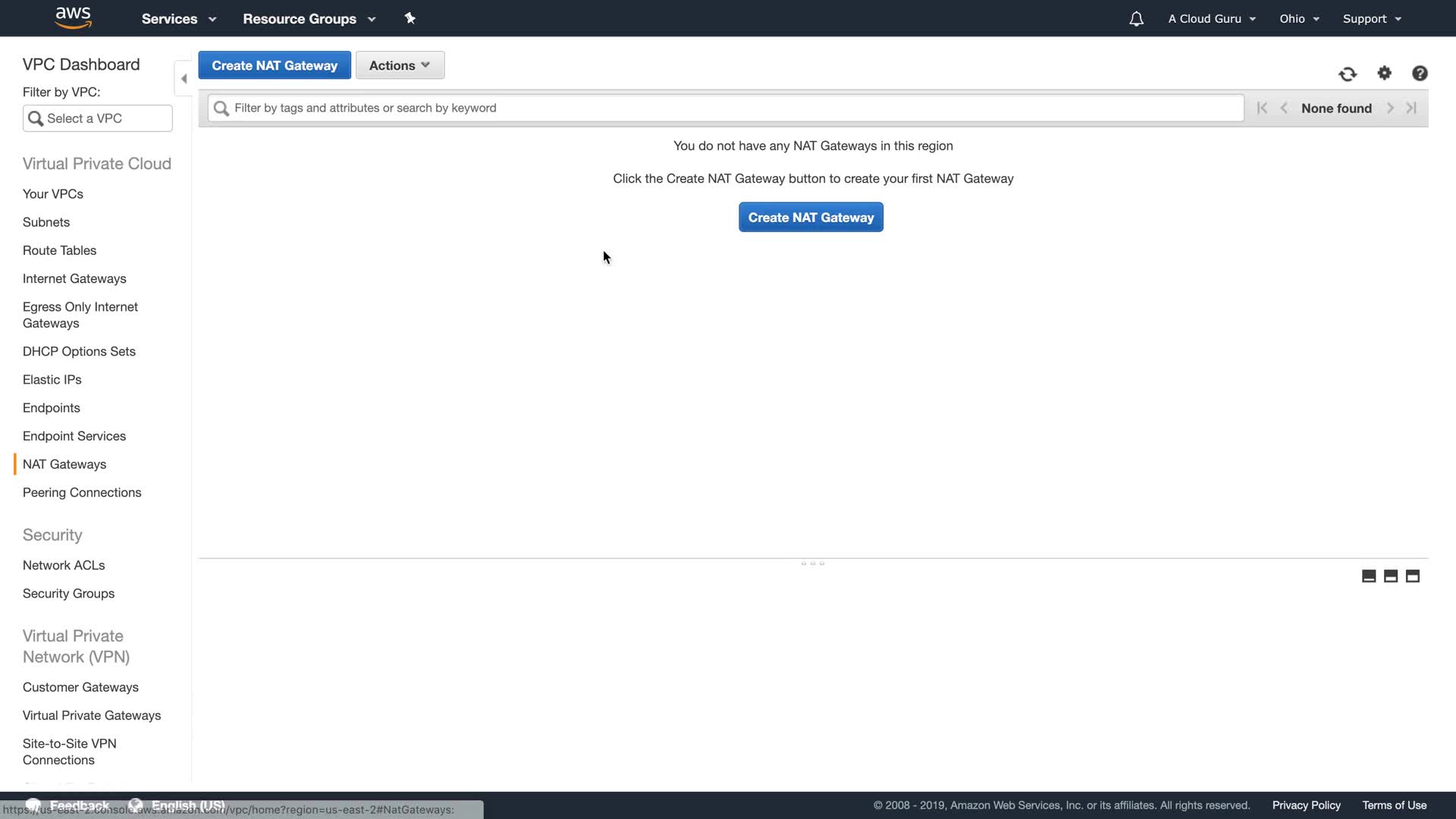Click the Select a VPC filter field
The height and width of the screenshot is (819, 1456).
coord(98,118)
